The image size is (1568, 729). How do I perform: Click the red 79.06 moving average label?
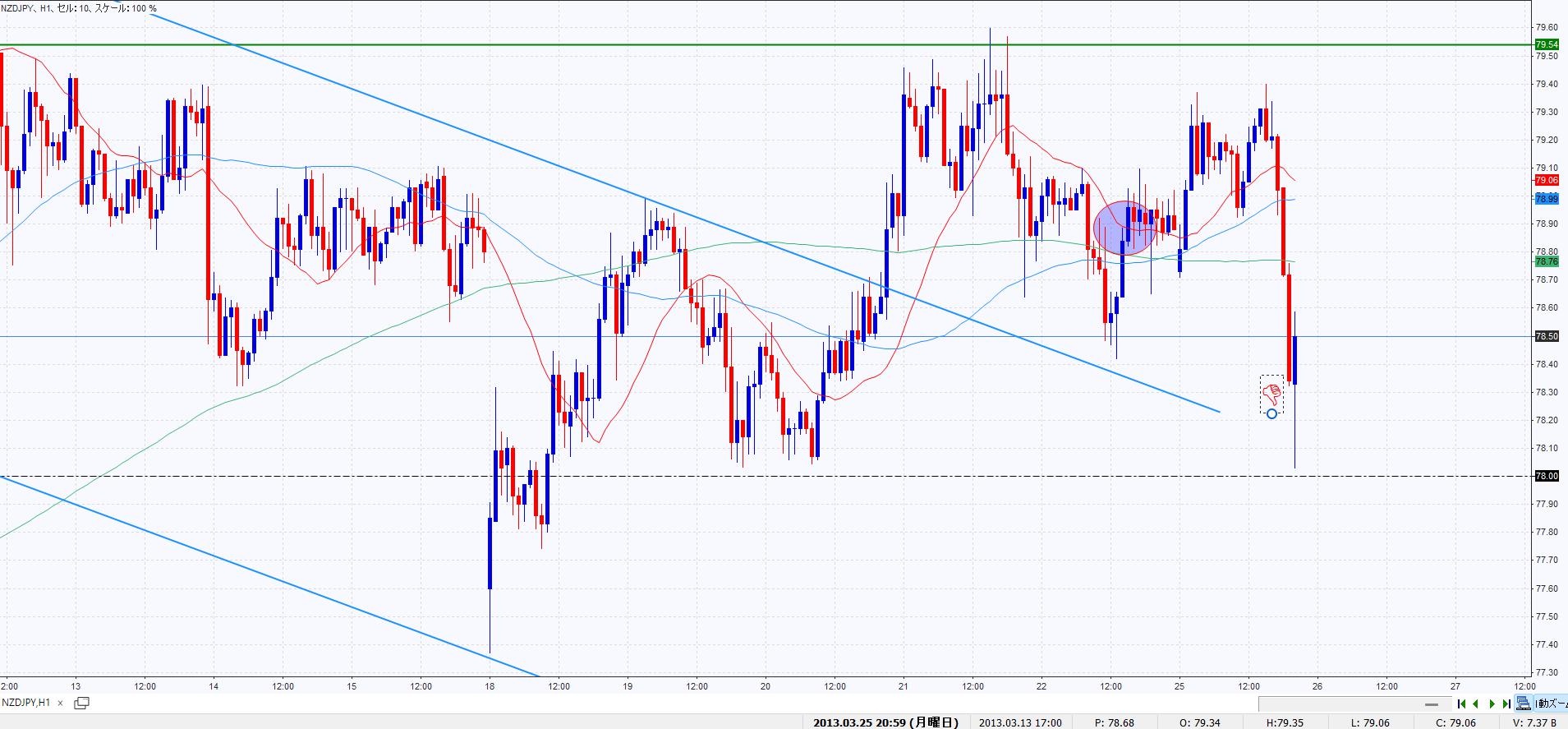point(1547,180)
